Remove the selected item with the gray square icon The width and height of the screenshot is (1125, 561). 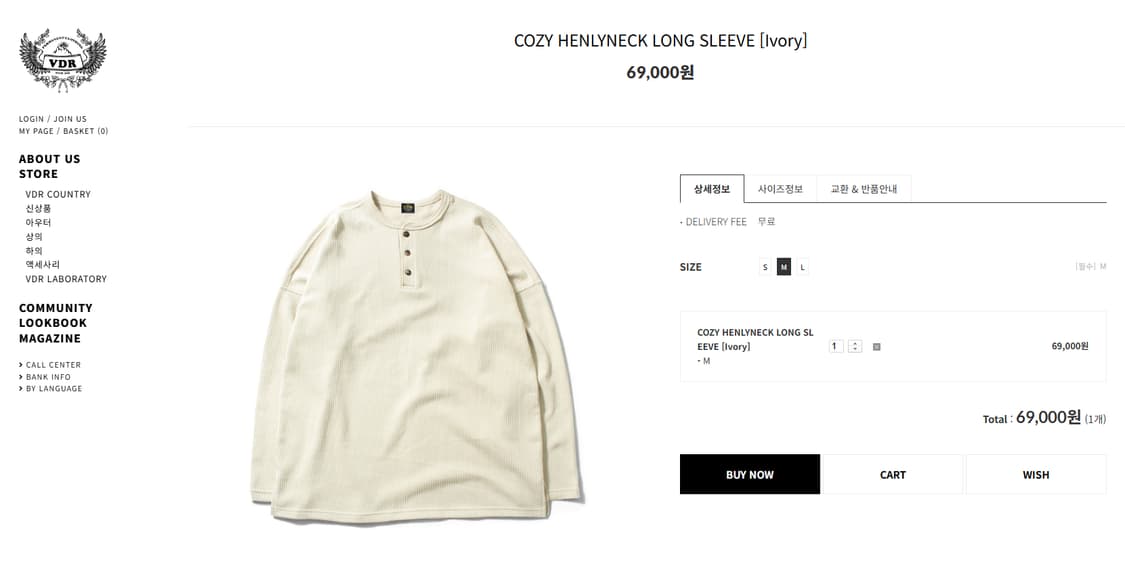(x=877, y=347)
